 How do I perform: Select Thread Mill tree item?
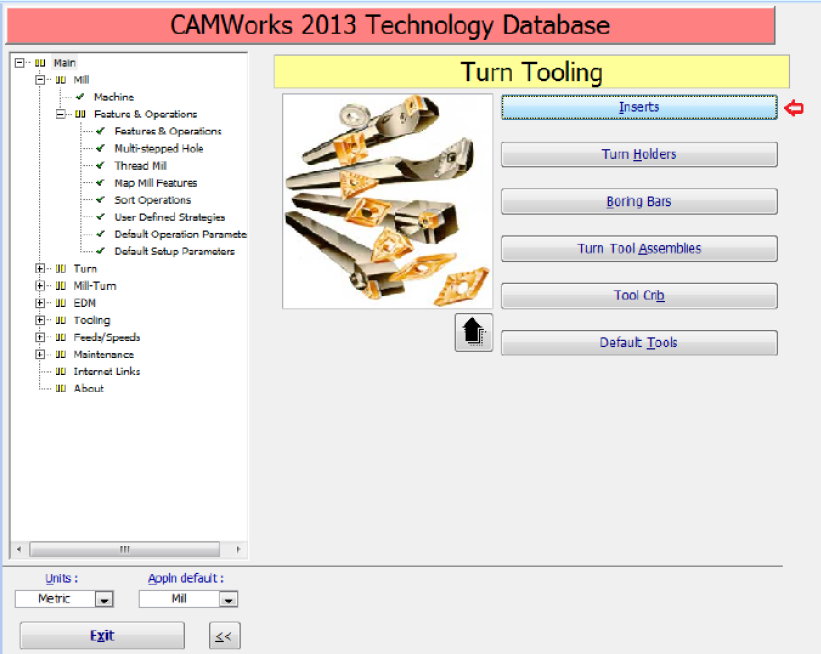[140, 166]
